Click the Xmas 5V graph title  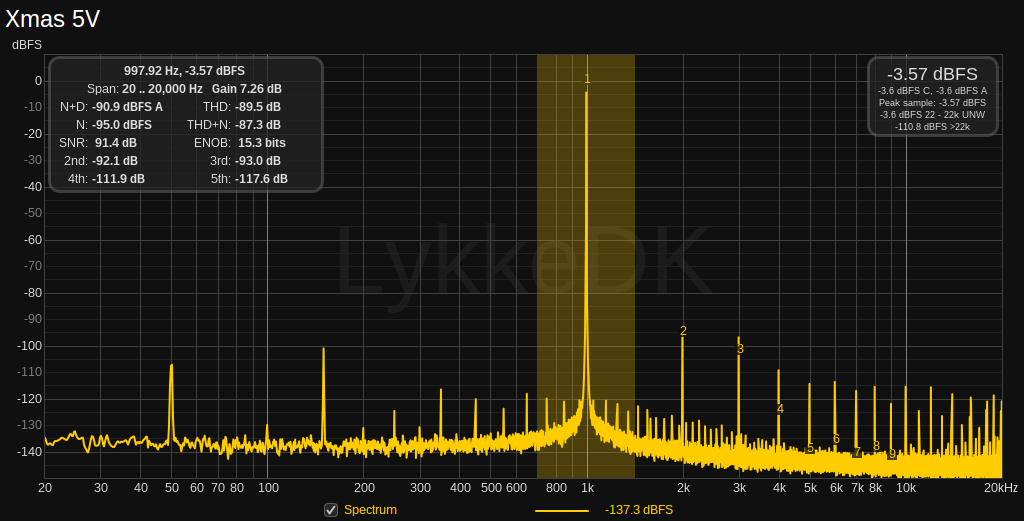coord(52,19)
